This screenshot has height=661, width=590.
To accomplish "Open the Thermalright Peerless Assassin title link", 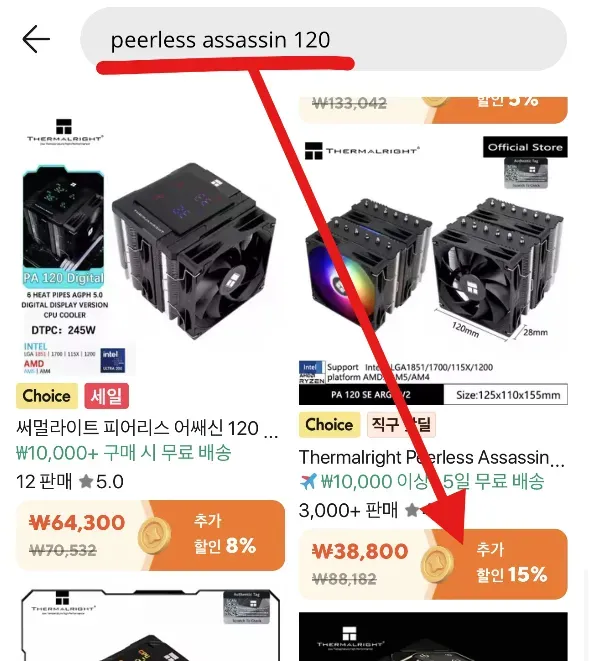I will click(432, 457).
